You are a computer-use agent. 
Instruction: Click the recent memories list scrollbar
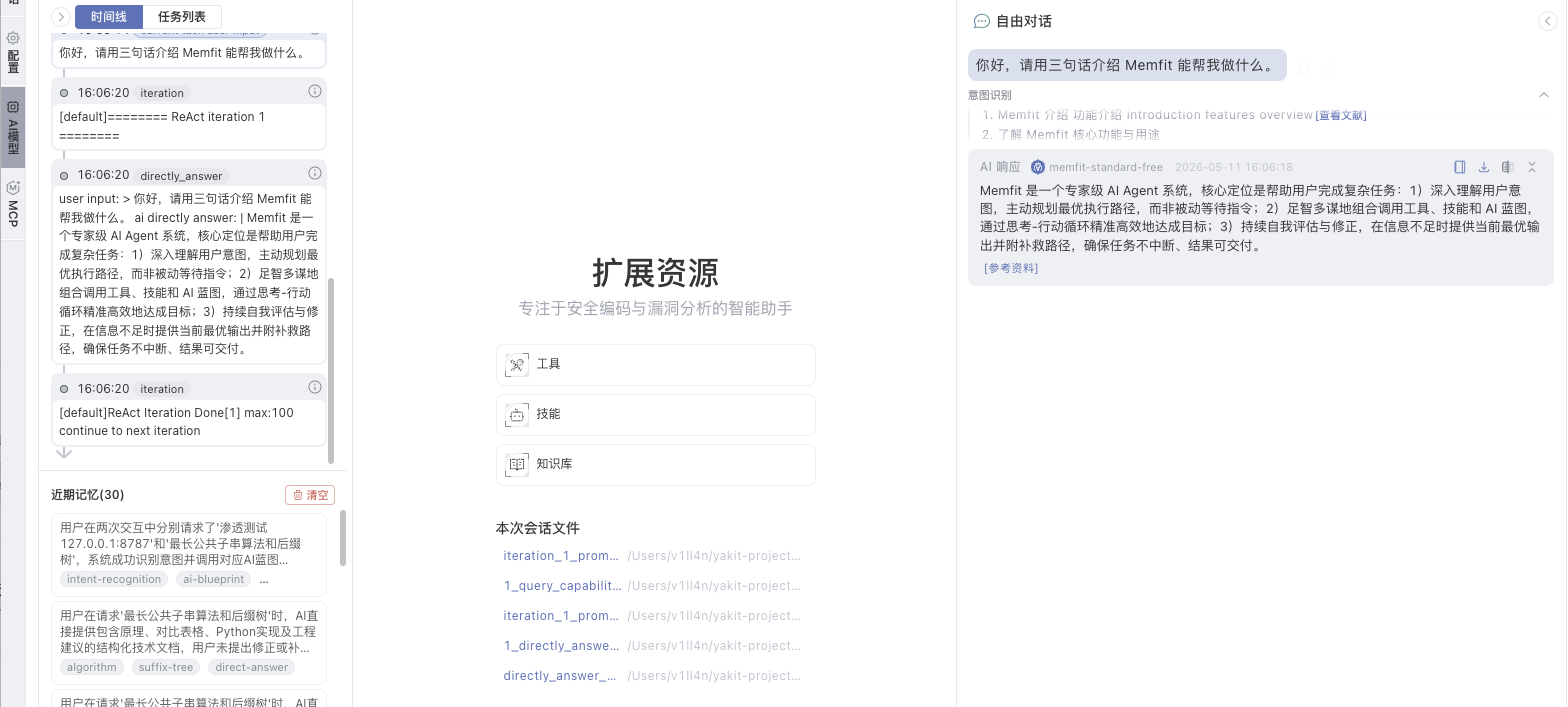coord(344,538)
